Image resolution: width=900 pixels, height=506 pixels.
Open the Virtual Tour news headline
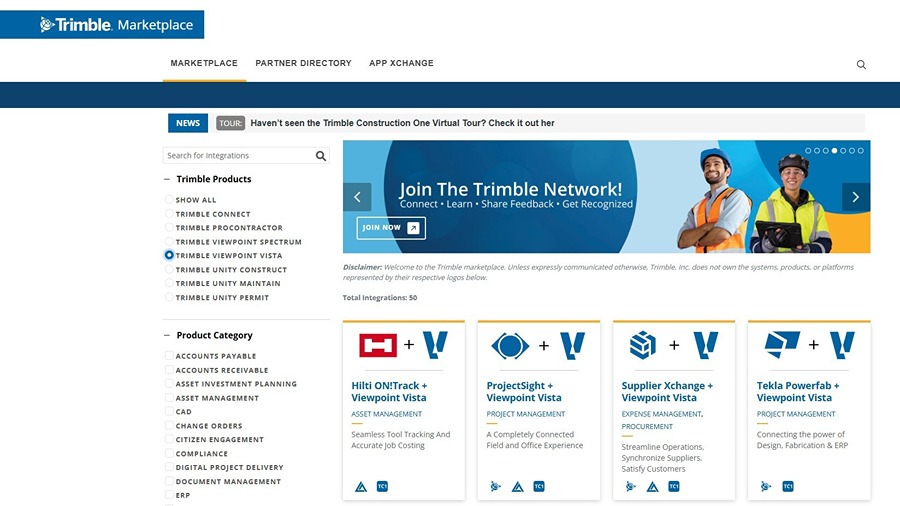tap(402, 123)
